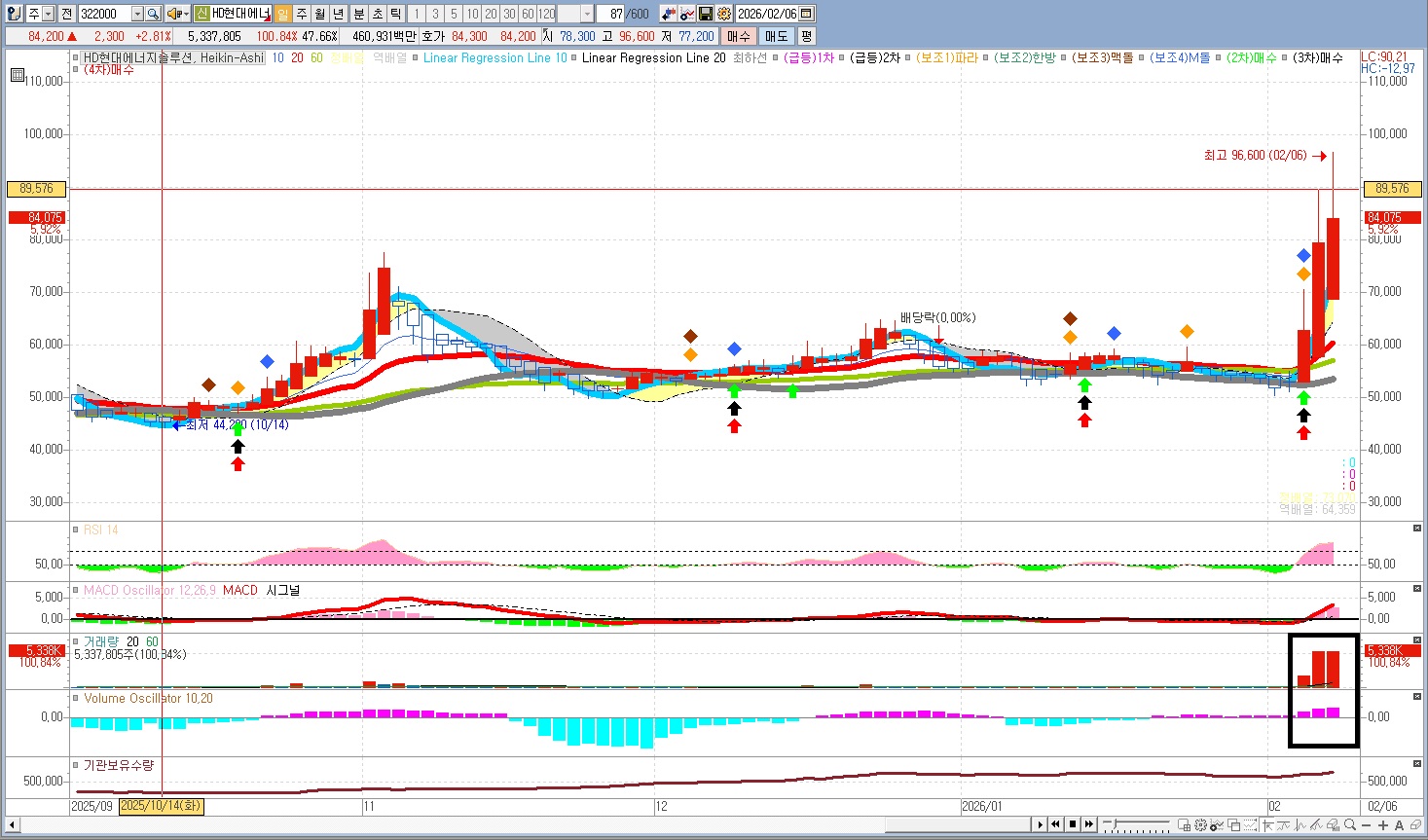1428x840 pixels.
Task: Click the print chart icon in the bottom toolbar
Action: tap(1334, 825)
